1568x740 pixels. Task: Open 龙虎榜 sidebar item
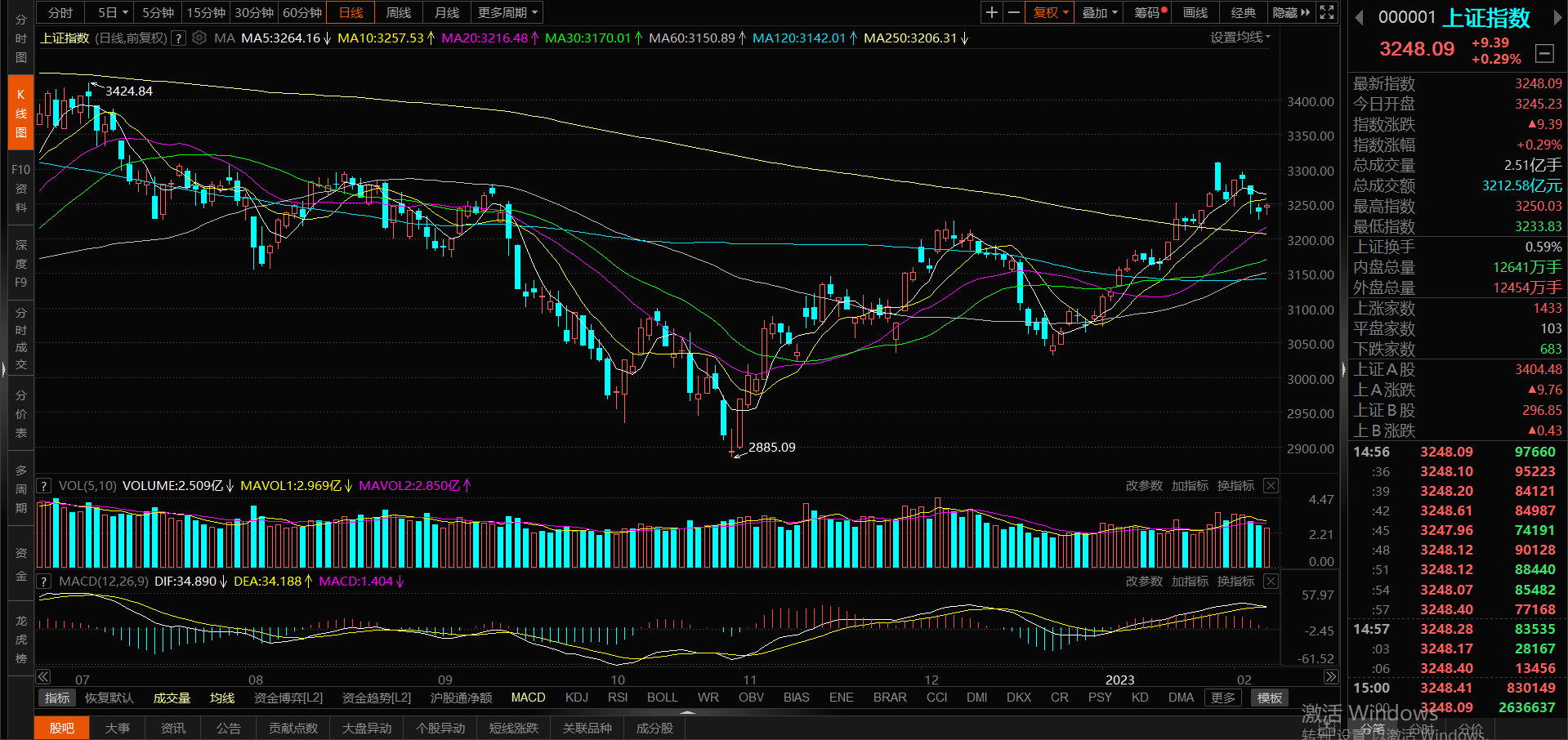click(20, 640)
